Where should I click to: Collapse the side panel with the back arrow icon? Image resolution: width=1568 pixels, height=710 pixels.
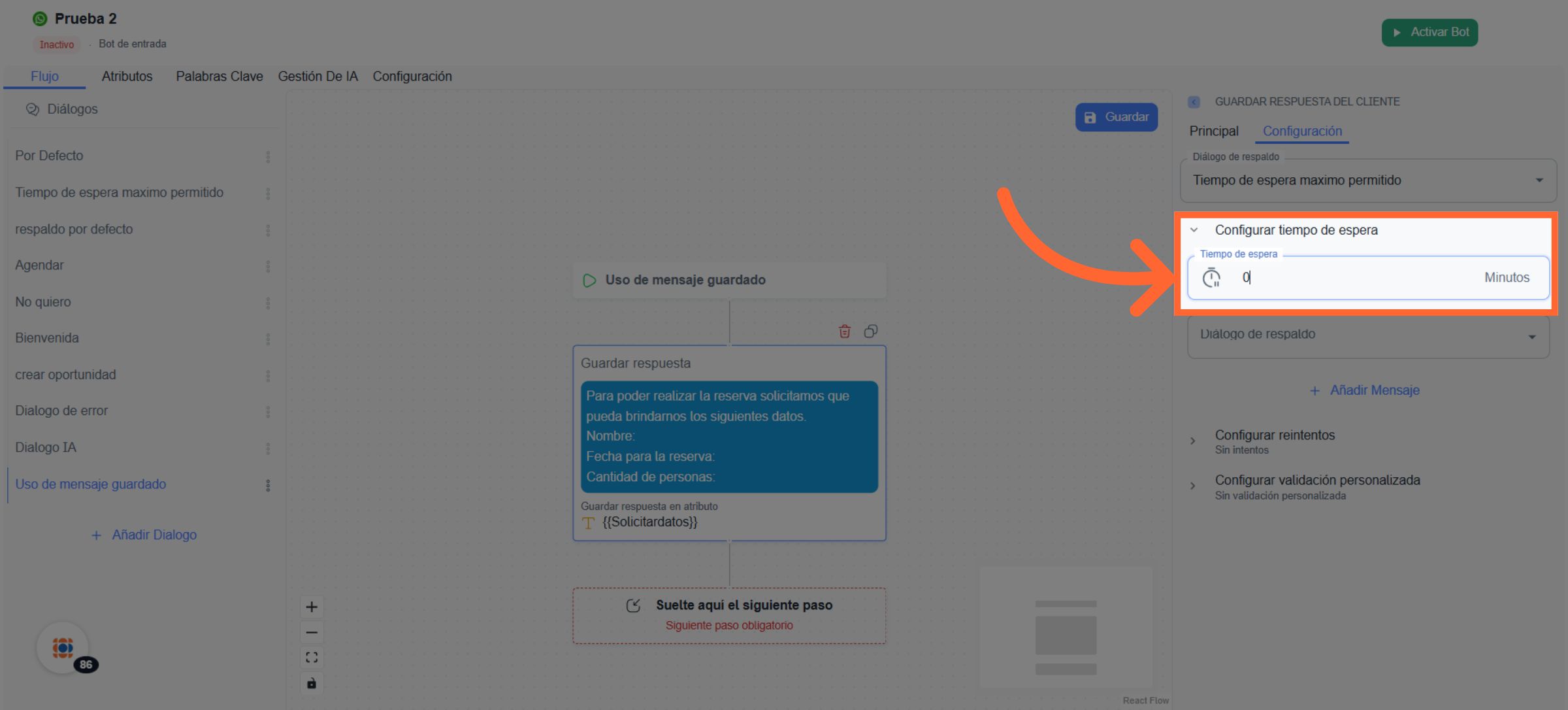pos(1194,102)
